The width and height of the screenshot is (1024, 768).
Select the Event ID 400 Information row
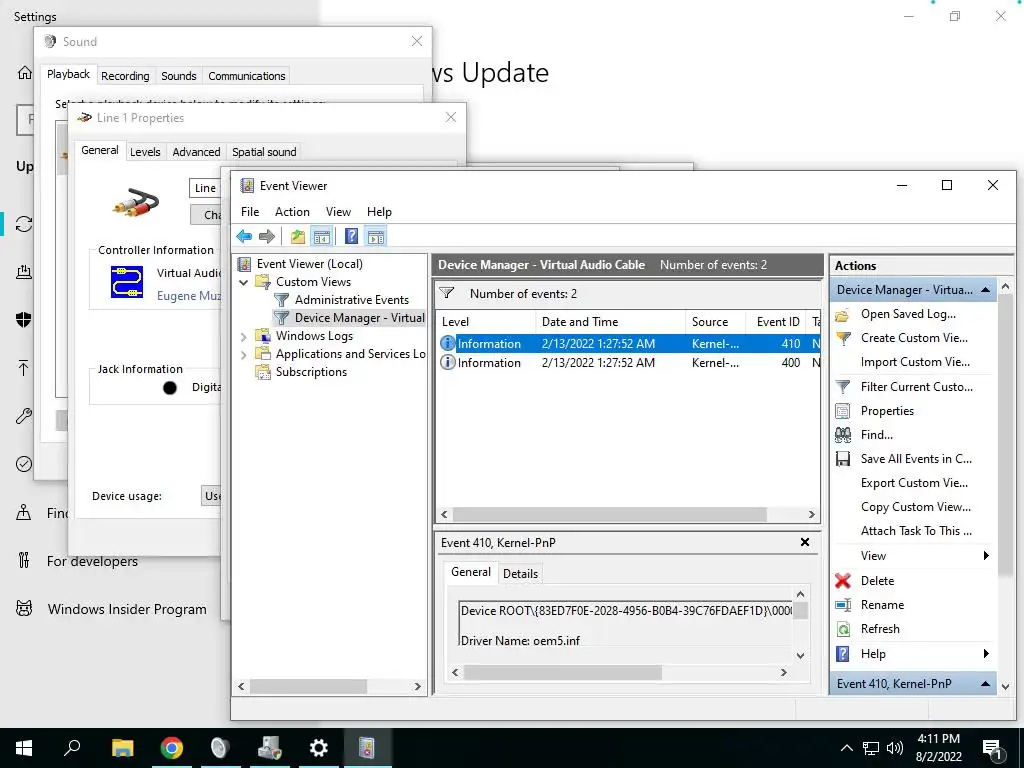pos(628,362)
